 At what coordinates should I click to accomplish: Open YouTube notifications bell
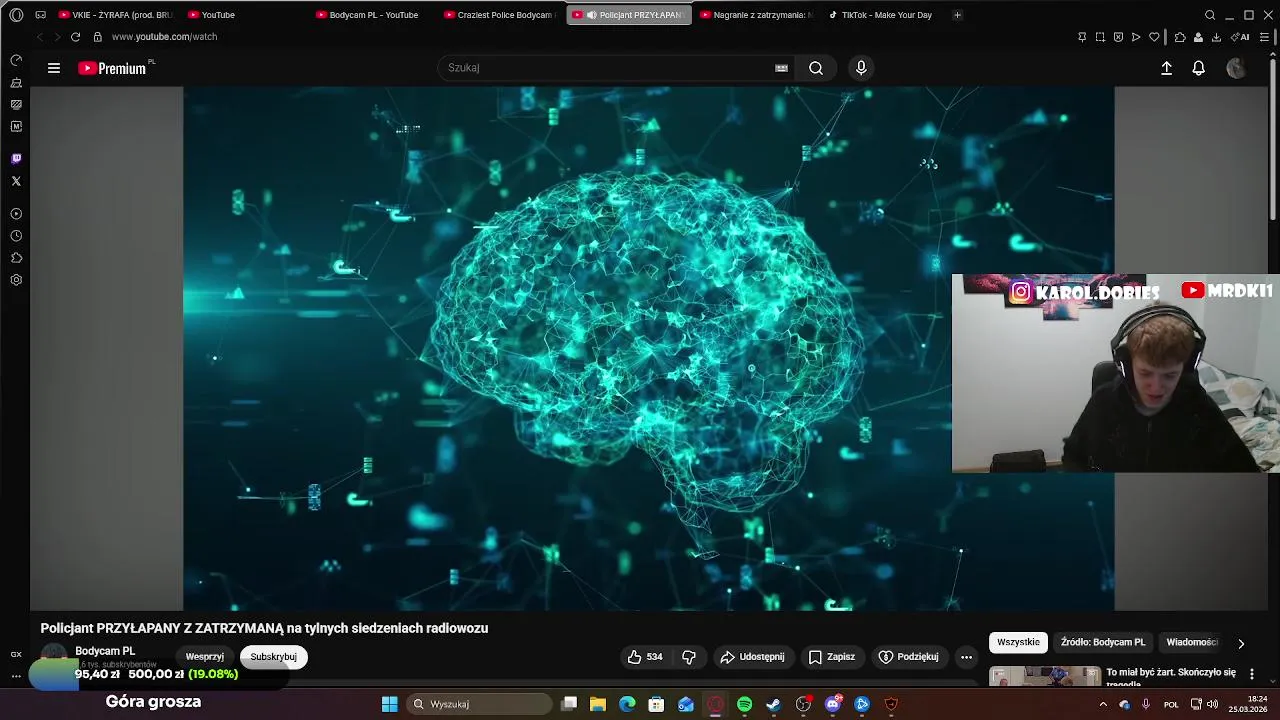1198,68
